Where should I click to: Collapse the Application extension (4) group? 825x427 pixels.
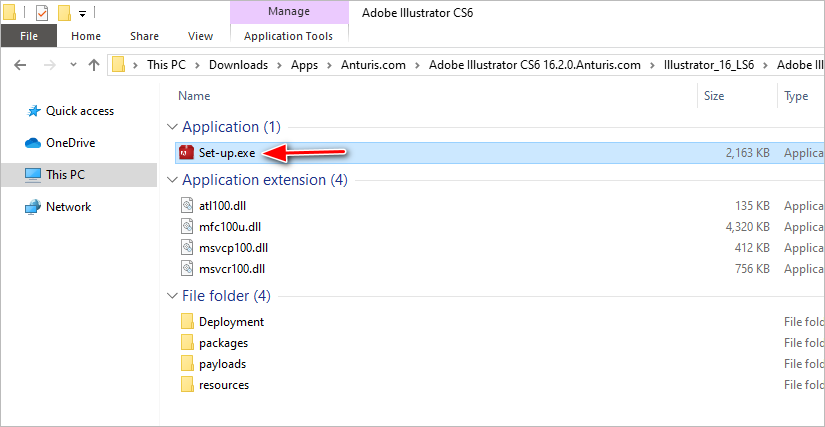point(171,180)
